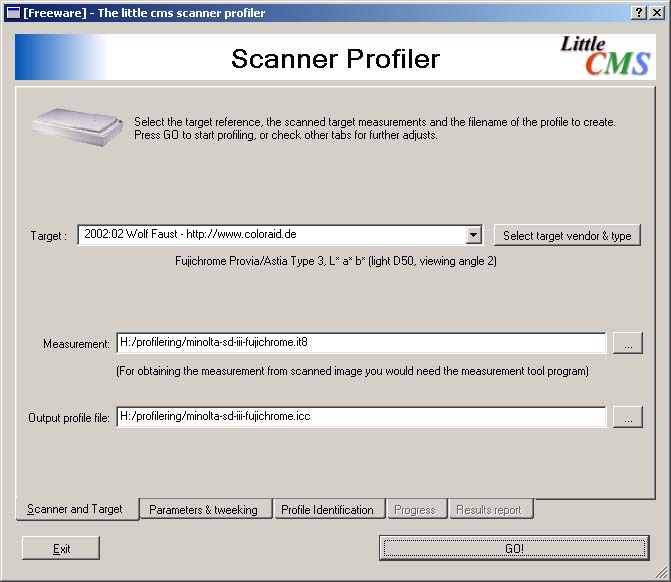Browse for the Measurement file
Viewport: 671px width, 582px height.
tap(627, 343)
